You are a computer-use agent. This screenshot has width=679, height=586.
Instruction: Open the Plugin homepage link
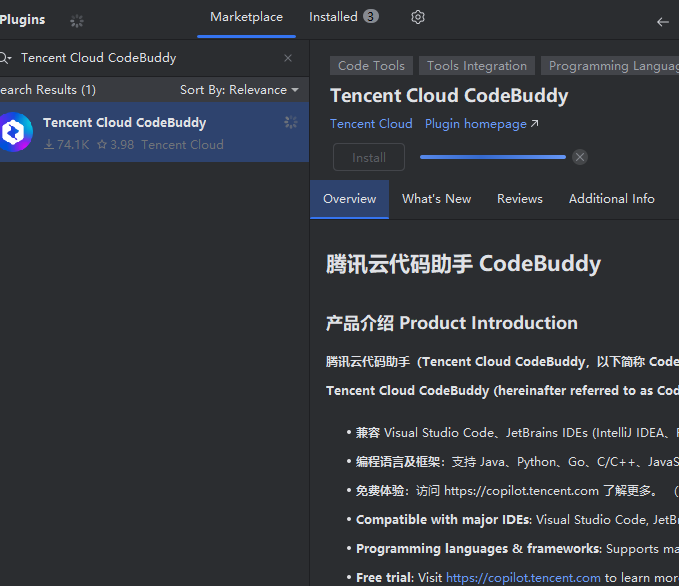click(482, 124)
